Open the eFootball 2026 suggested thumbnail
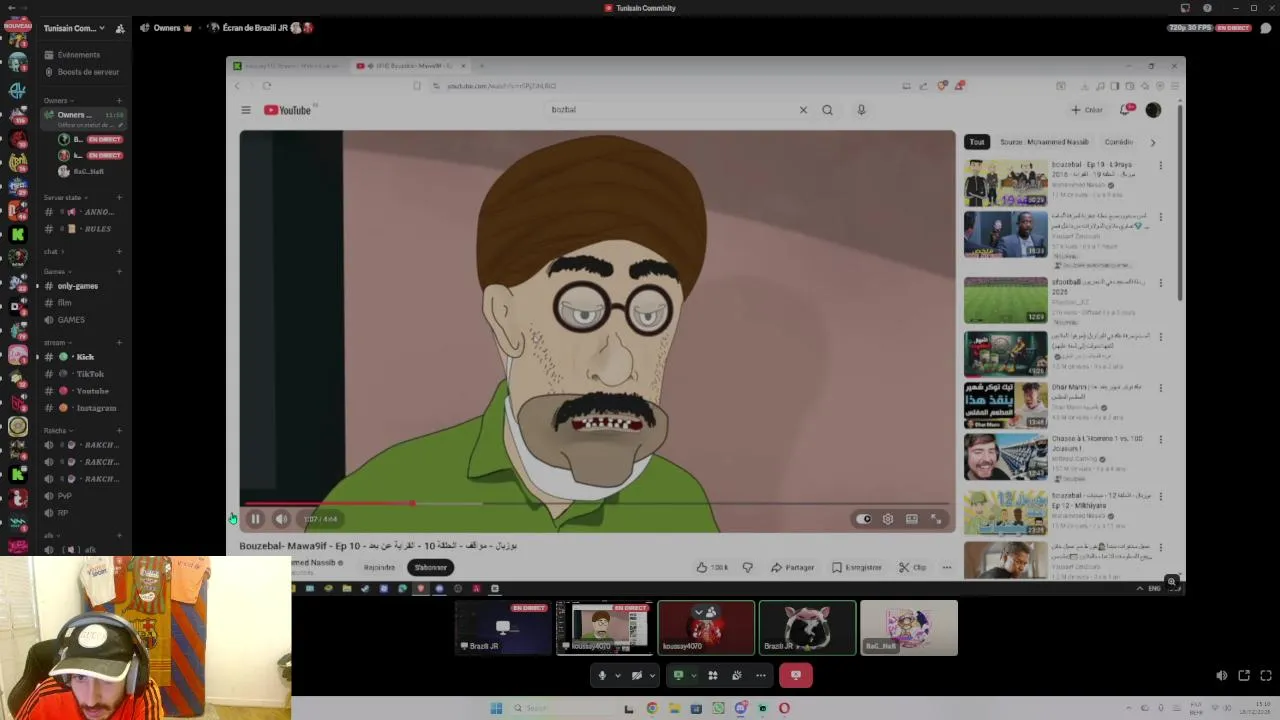Screen dimensions: 1280x720 [x=1005, y=300]
